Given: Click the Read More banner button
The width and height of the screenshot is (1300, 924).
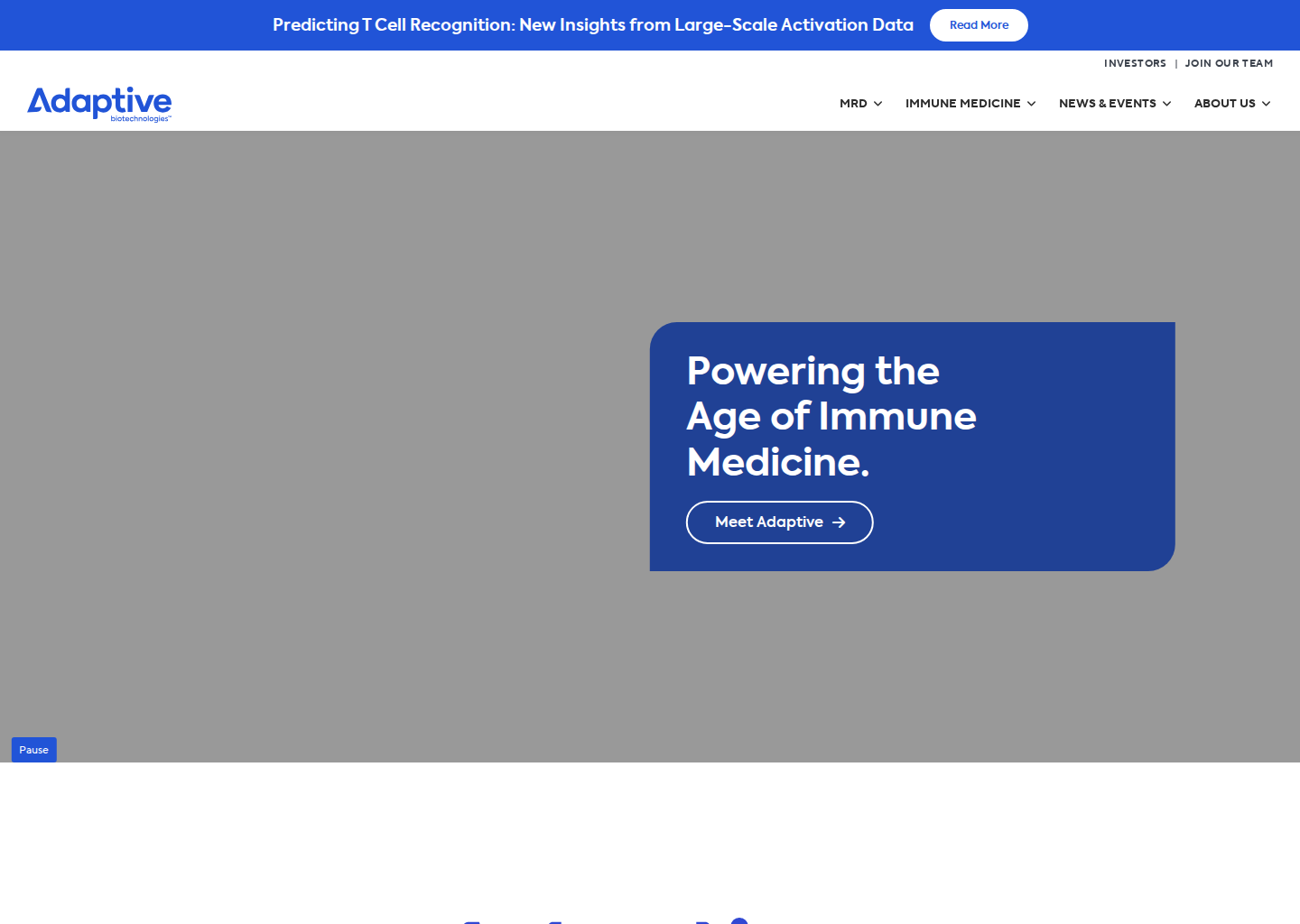Looking at the screenshot, I should (x=979, y=25).
